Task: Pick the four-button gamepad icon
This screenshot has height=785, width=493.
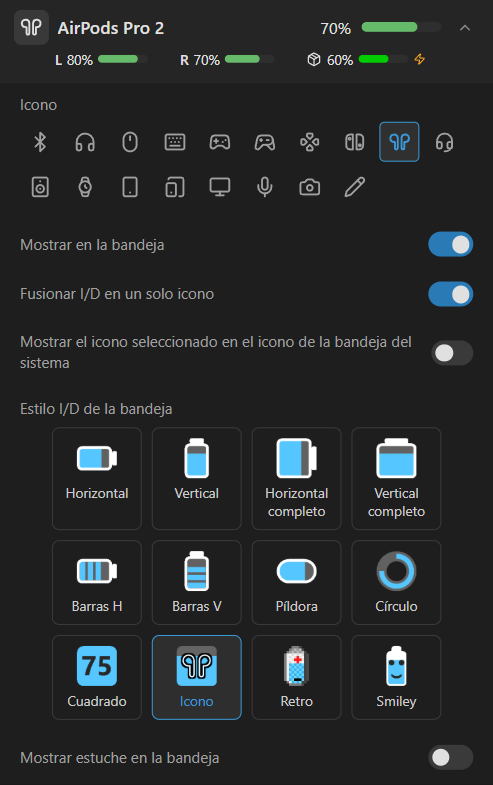Action: tap(310, 142)
